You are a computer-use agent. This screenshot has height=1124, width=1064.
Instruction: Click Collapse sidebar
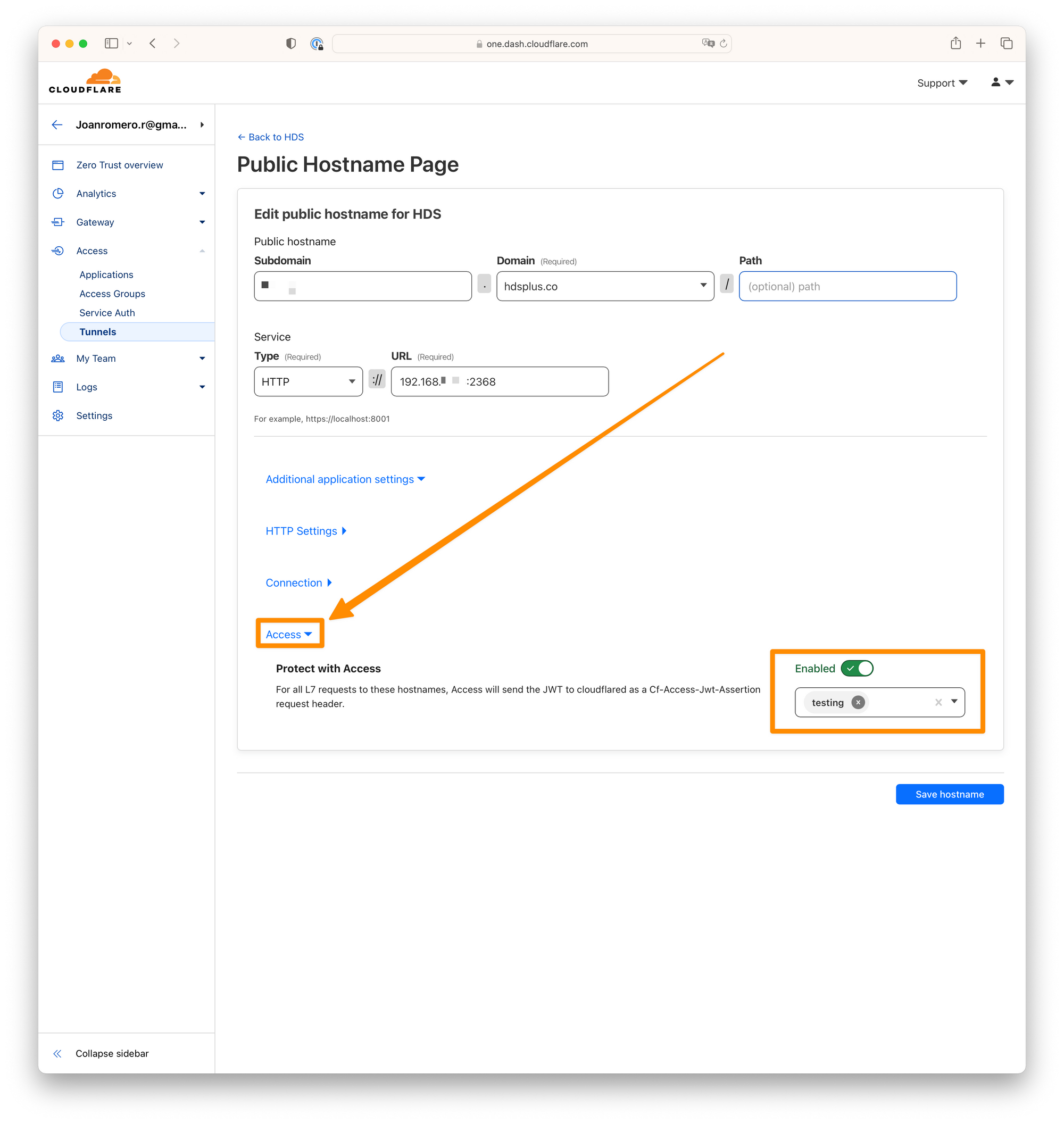(x=112, y=1054)
